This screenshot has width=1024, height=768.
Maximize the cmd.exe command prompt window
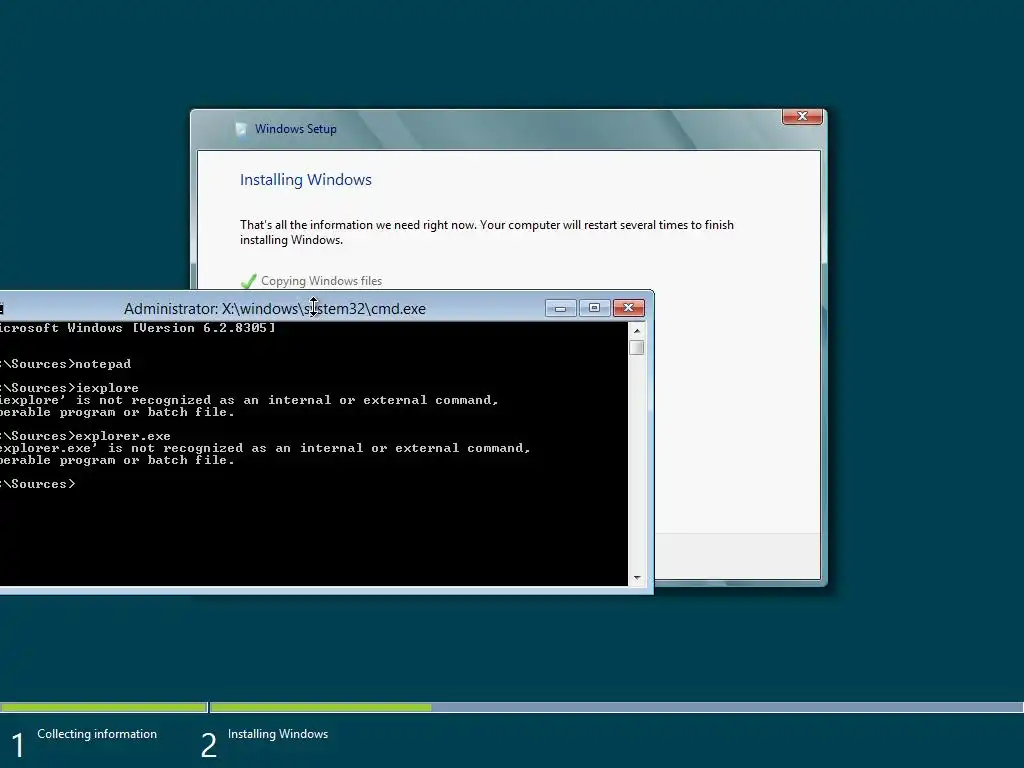coord(594,308)
